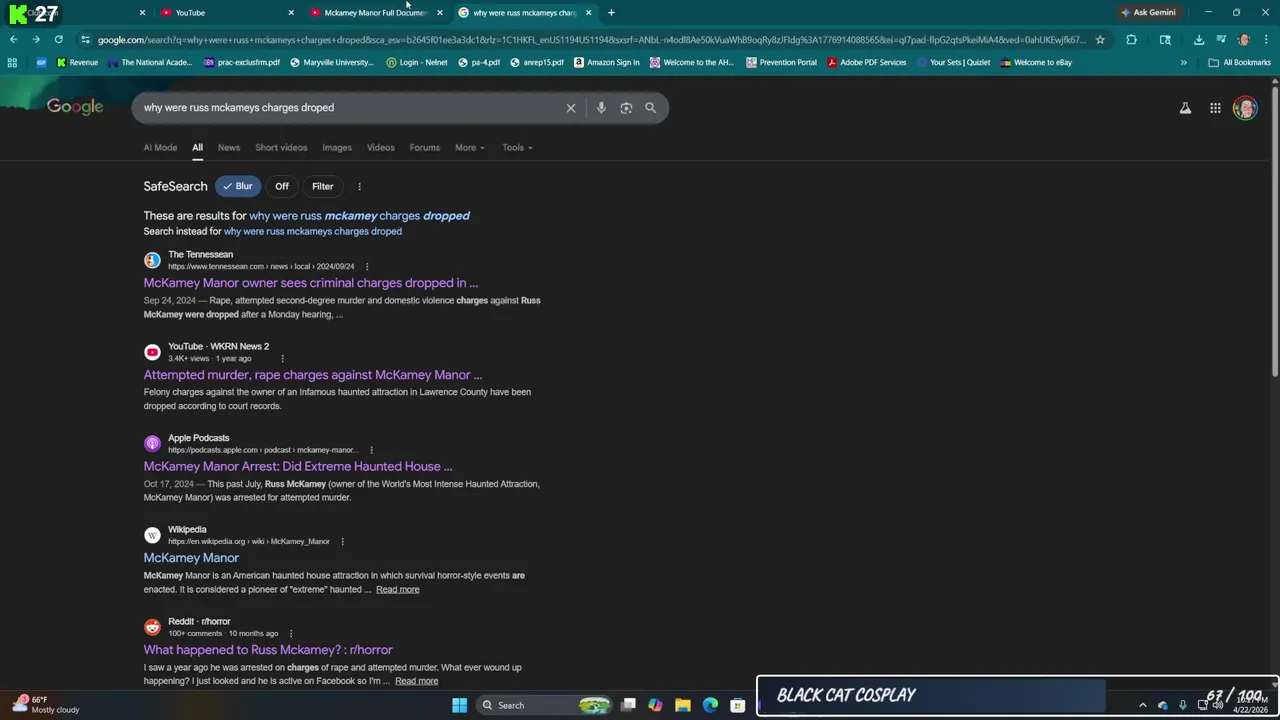
Task: Start a voice search with the microphone
Action: pyautogui.click(x=601, y=108)
